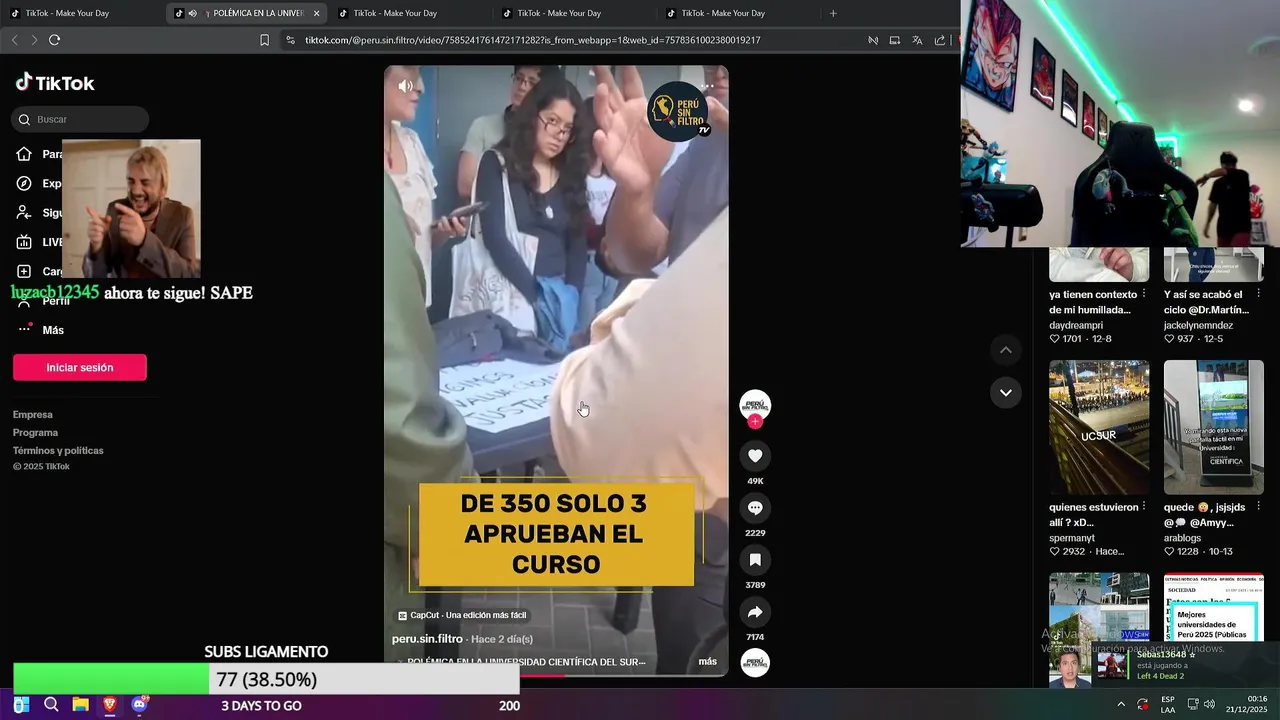Click the browser translate icon
The image size is (1280, 720).
pos(917,40)
